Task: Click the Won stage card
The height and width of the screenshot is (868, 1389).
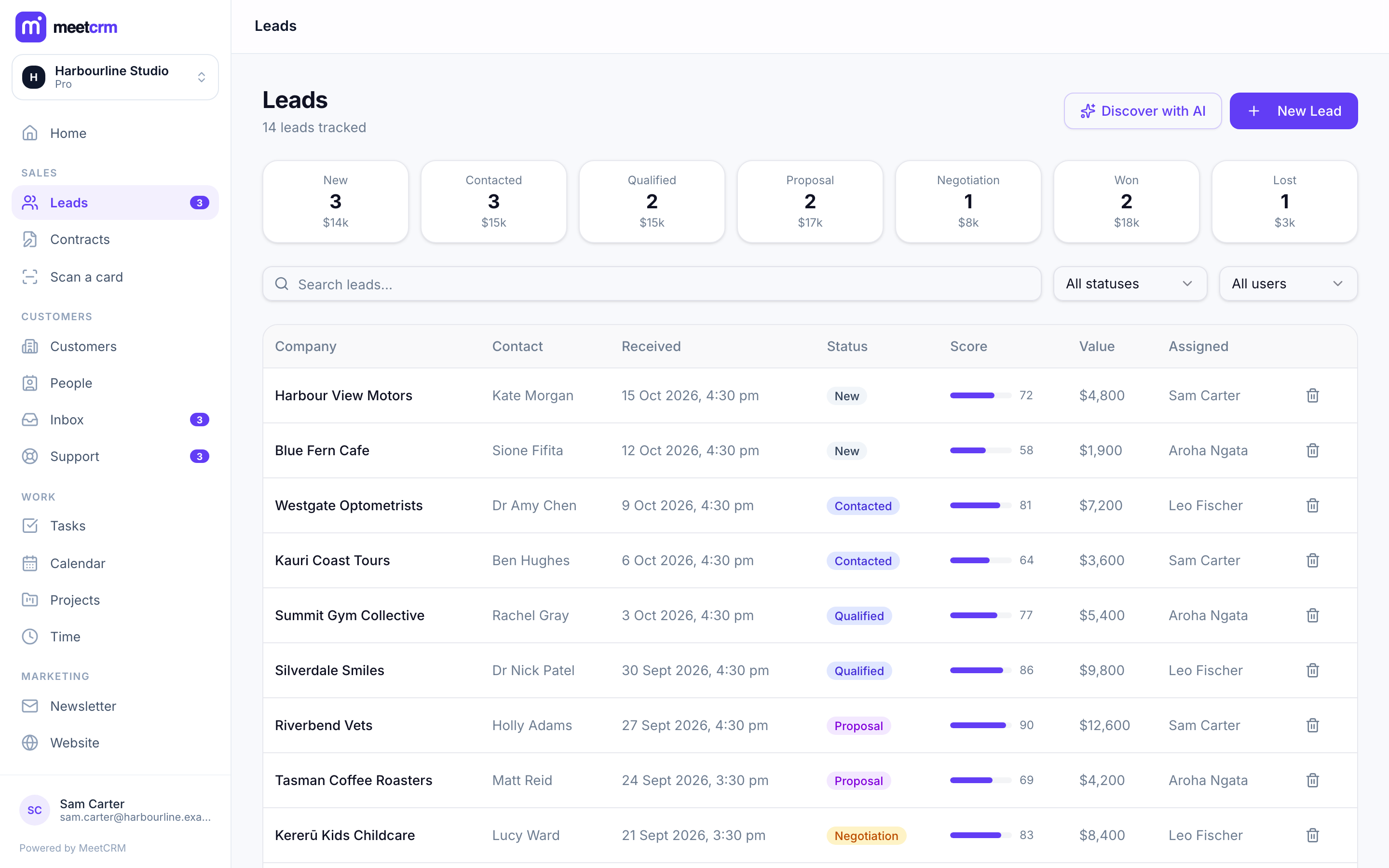Action: pos(1126,202)
